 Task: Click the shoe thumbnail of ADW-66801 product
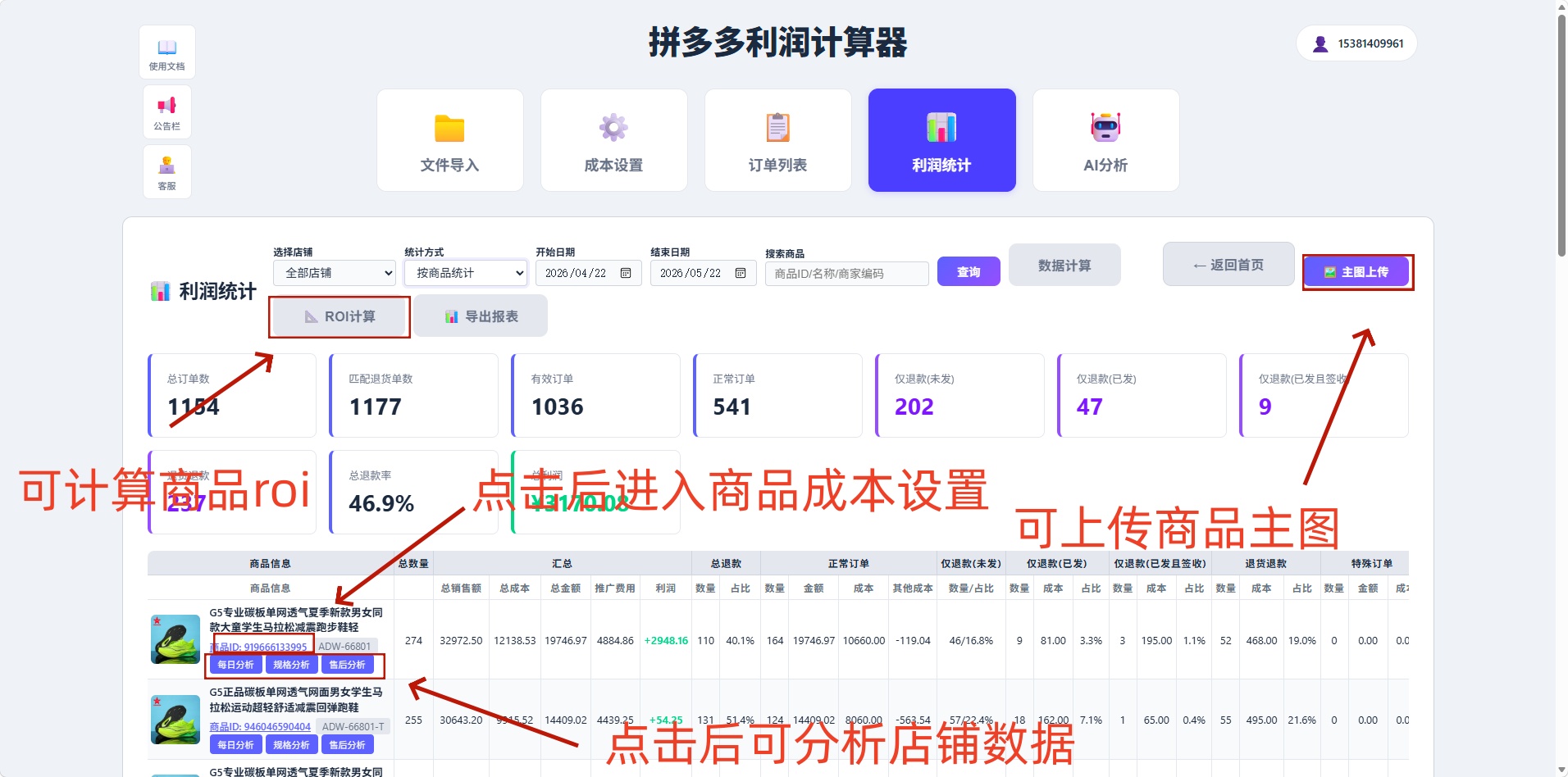click(175, 639)
